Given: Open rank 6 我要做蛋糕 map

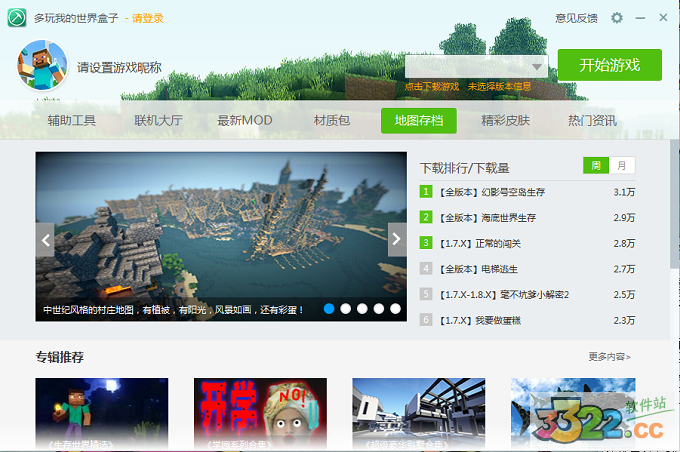Looking at the screenshot, I should (480, 320).
